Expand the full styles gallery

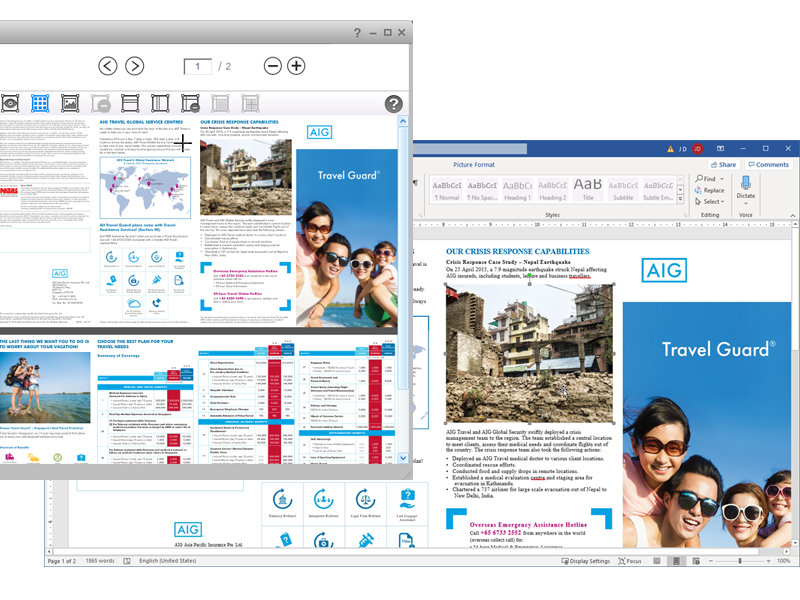click(680, 199)
